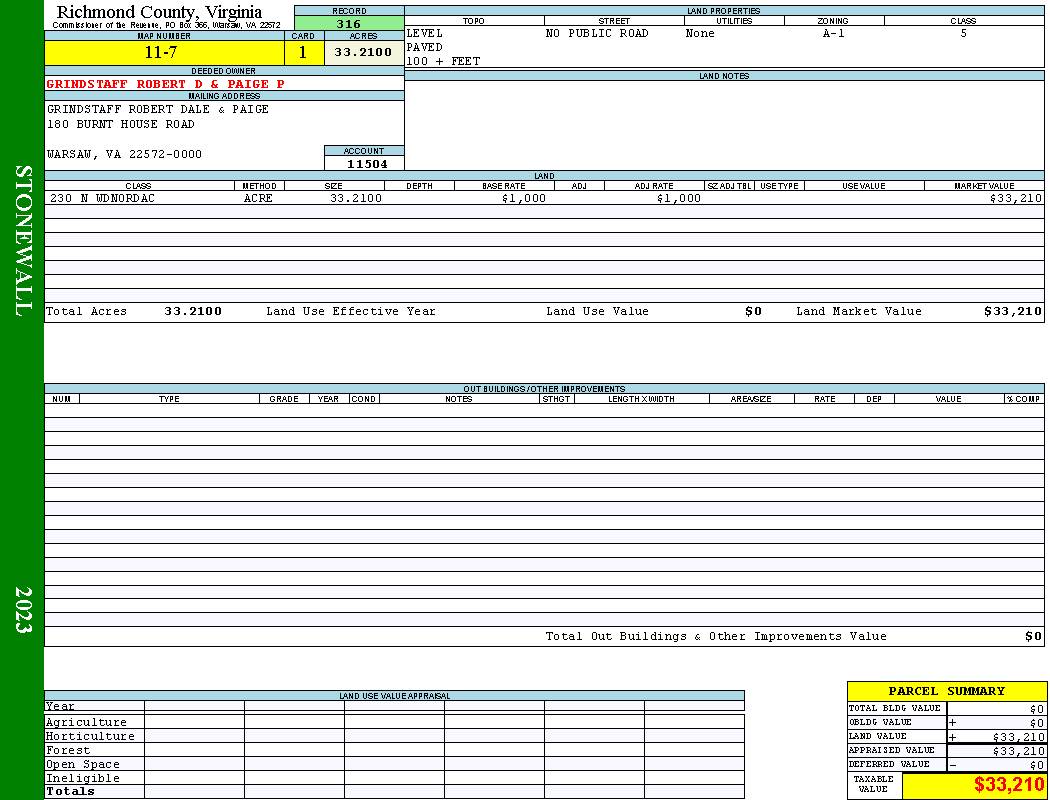Click the Open Space row label
The height and width of the screenshot is (800, 1050).
click(x=82, y=765)
